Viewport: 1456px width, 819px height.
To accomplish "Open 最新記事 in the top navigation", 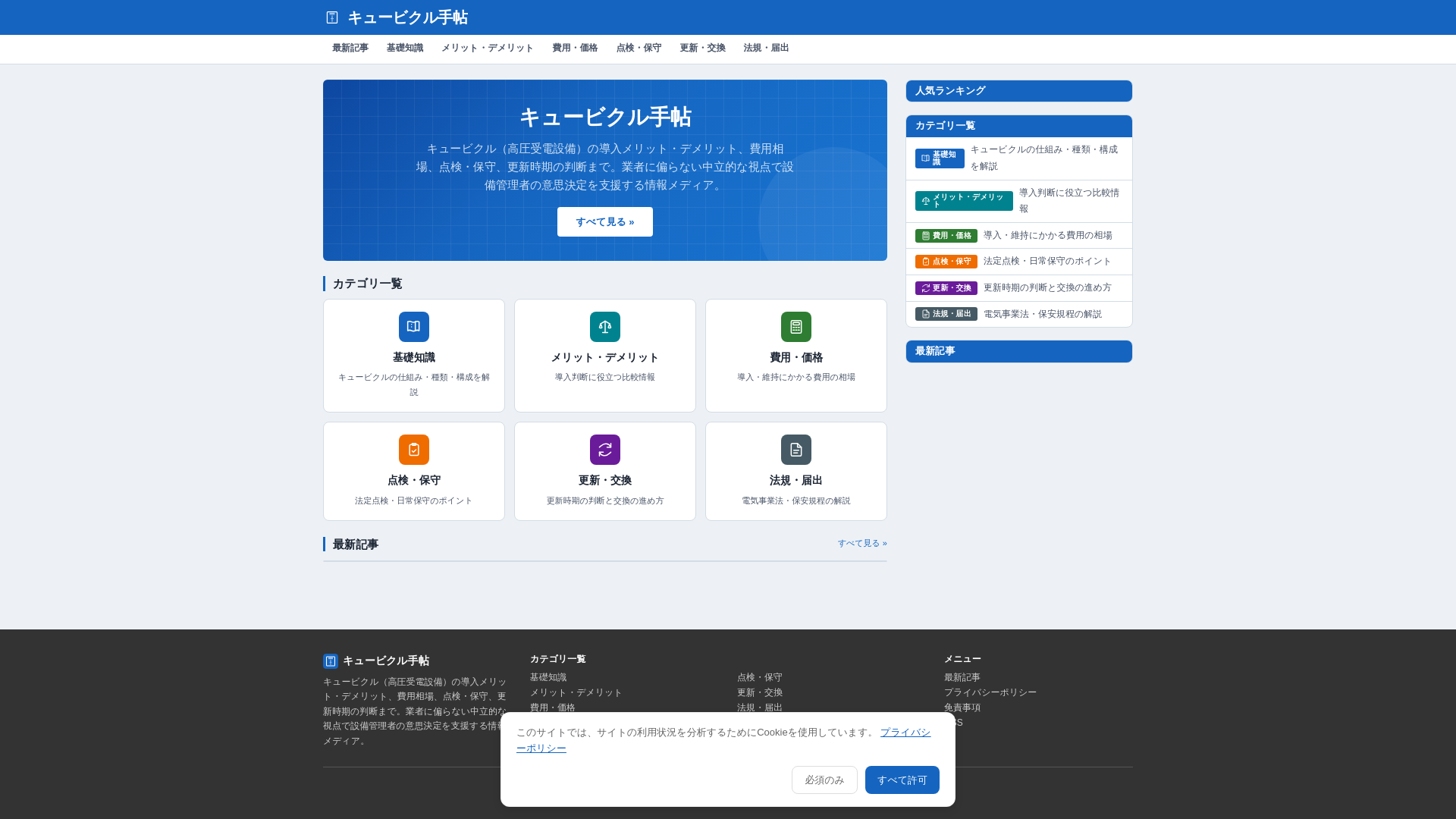I will [350, 49].
